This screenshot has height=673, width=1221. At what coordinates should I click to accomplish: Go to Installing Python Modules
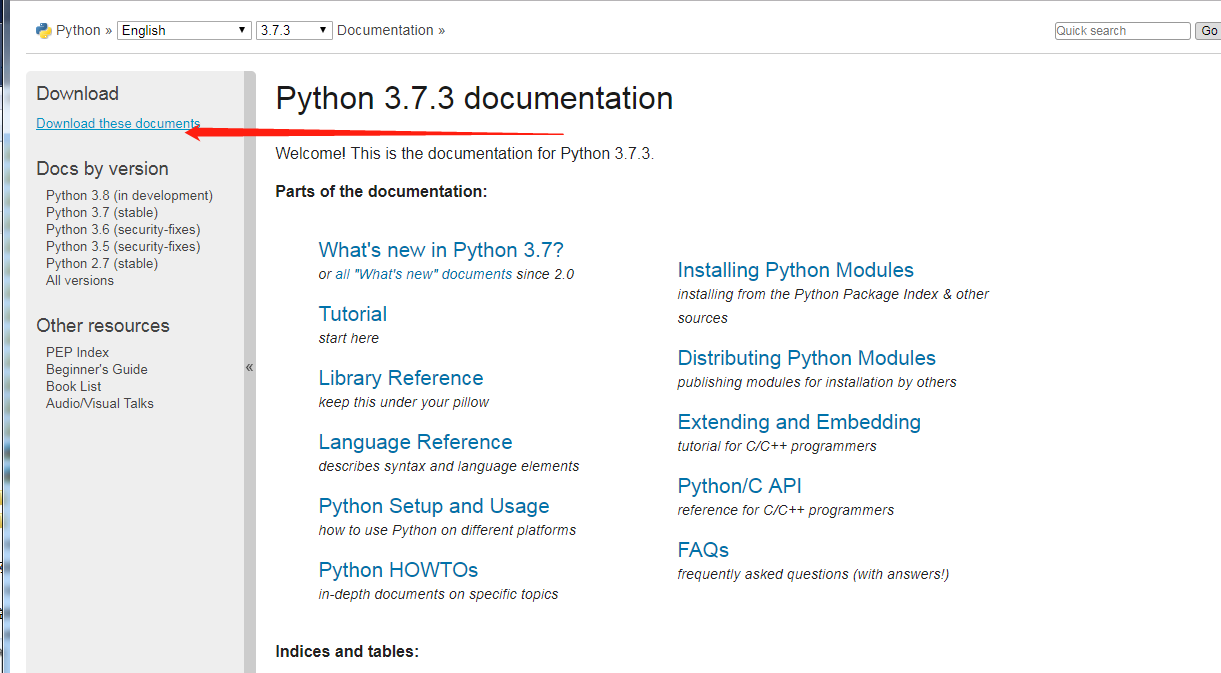click(795, 270)
